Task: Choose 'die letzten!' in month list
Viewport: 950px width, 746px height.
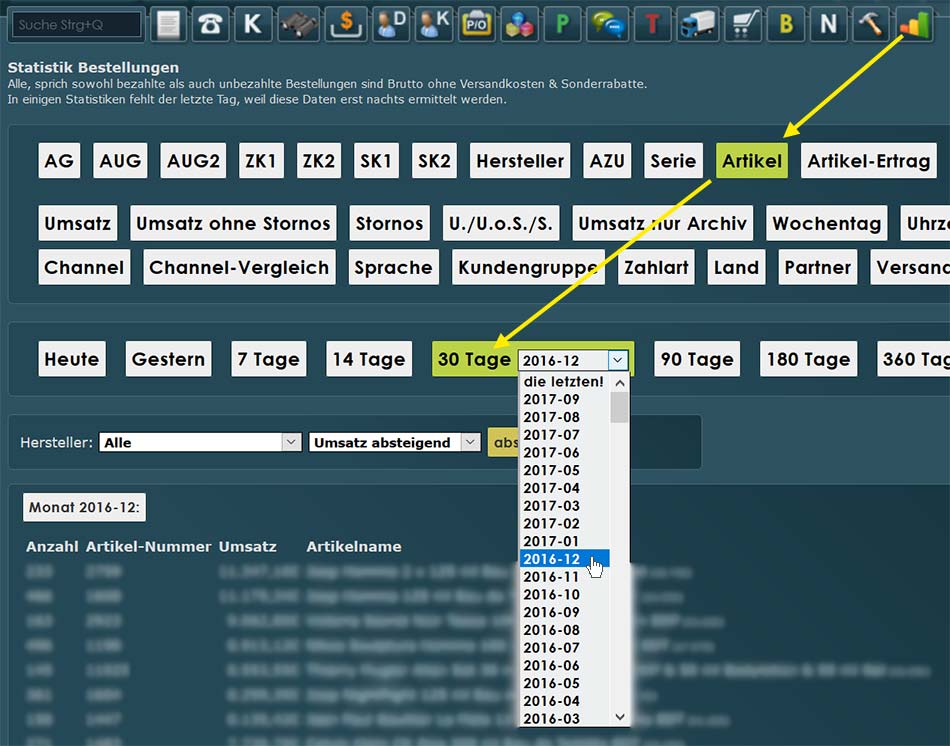Action: click(x=564, y=382)
